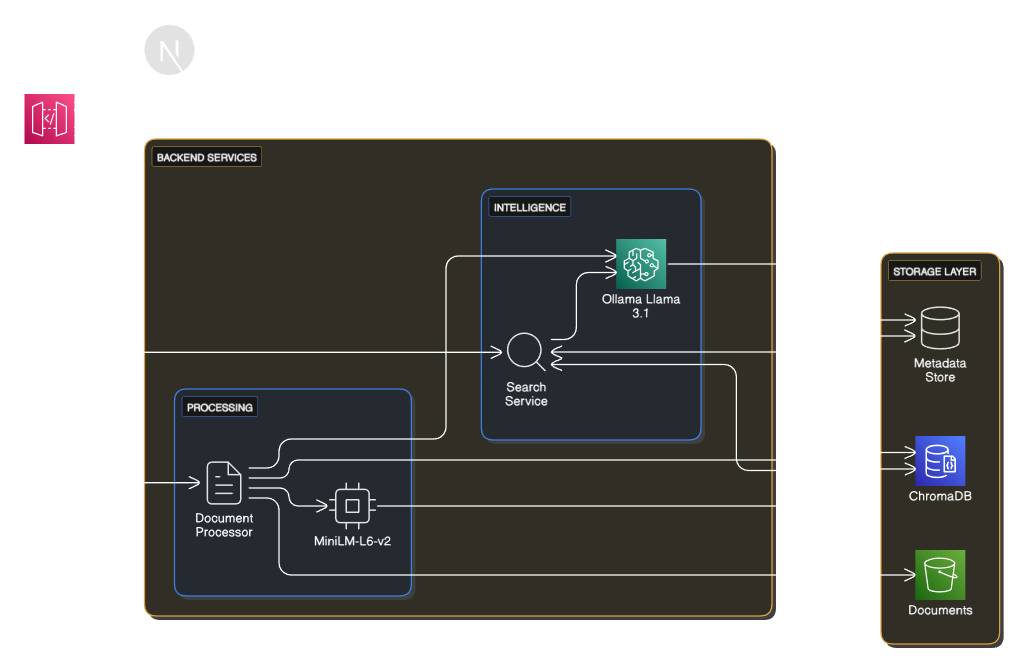Click the pink FastAPI icon

(x=50, y=119)
